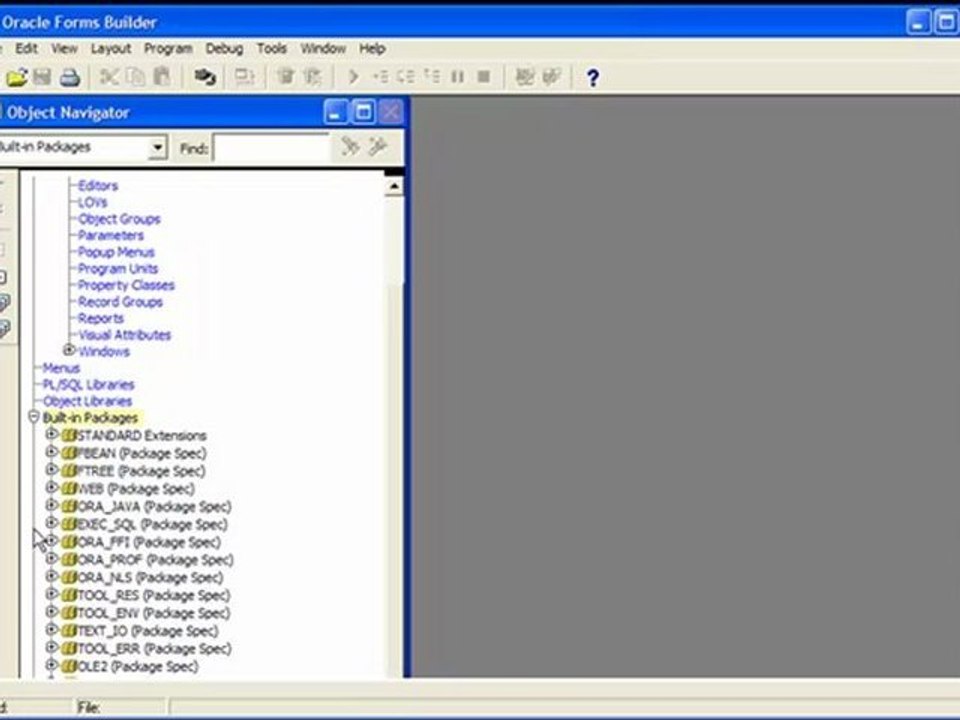Click the Open folder toolbar icon

(x=17, y=77)
